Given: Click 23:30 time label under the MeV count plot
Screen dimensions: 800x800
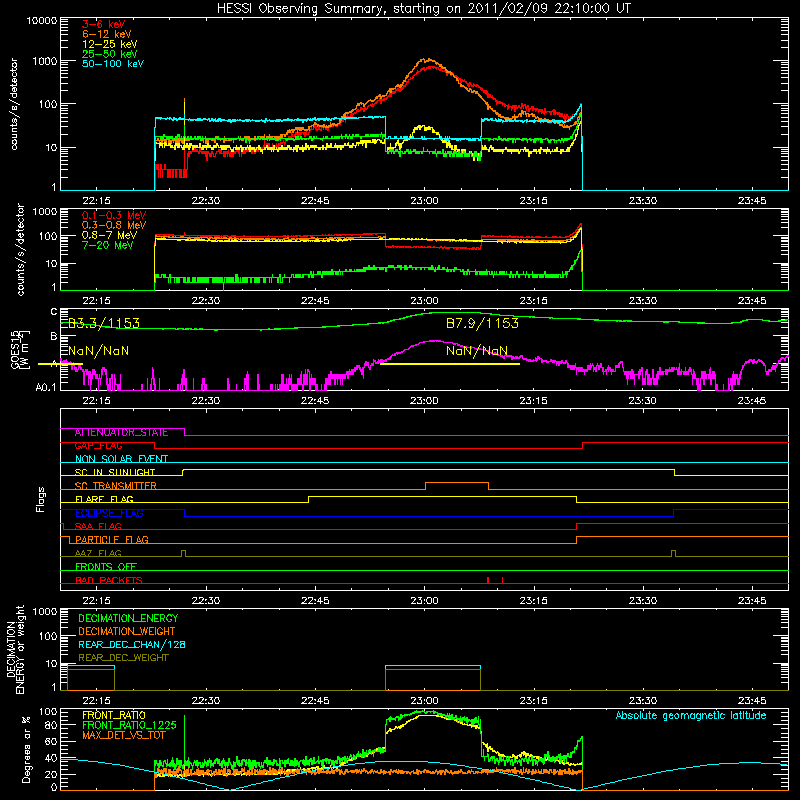Looking at the screenshot, I should click(x=643, y=301).
